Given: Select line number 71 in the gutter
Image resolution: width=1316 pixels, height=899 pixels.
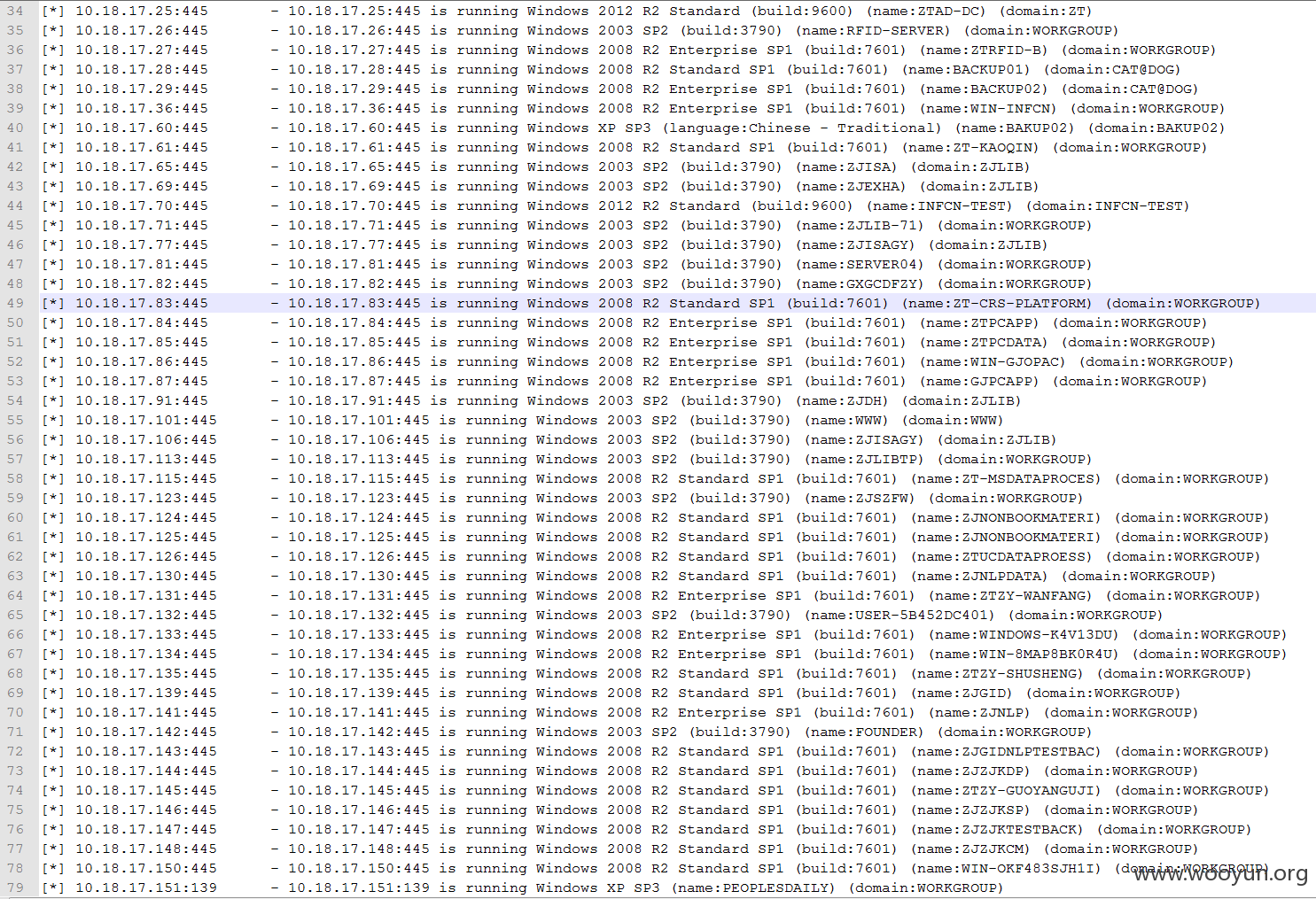Looking at the screenshot, I should (x=16, y=732).
